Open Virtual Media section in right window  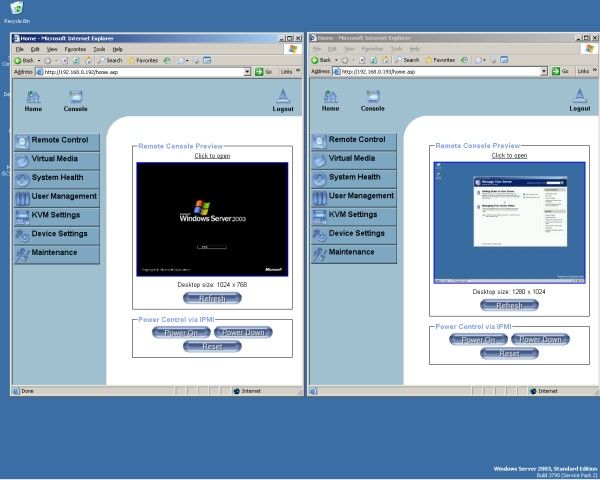pyautogui.click(x=354, y=160)
